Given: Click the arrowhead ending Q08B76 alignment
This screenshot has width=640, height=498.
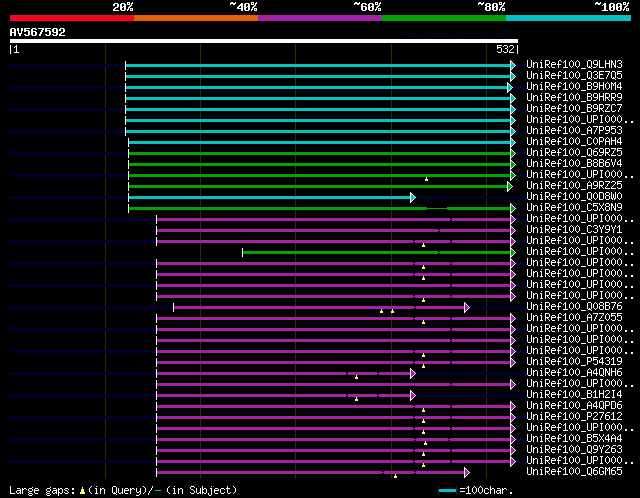Looking at the screenshot, I should (x=467, y=307).
